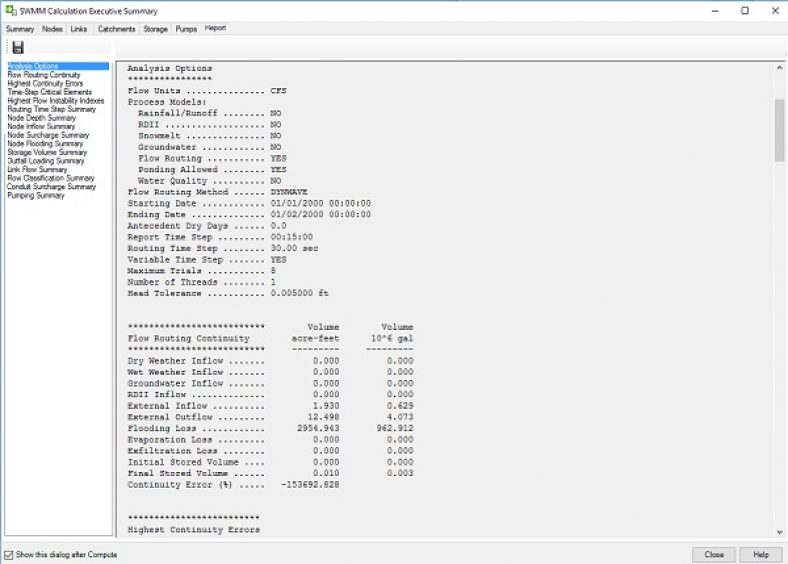Screen dimensions: 788x564
Task: Click the 'Variable Time Step' line
Action: pos(207,259)
